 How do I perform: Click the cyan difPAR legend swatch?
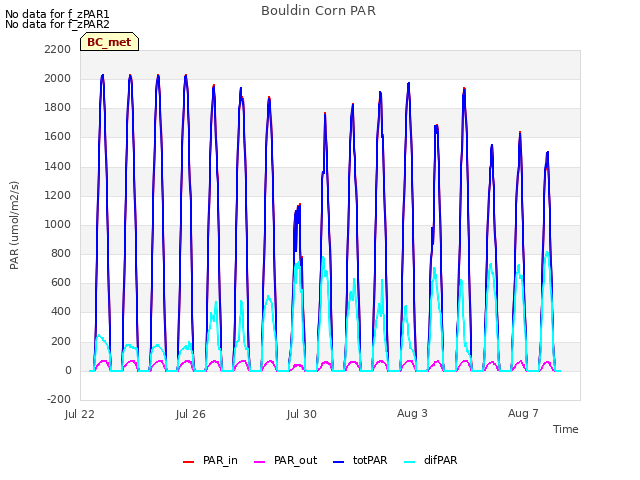click(409, 462)
